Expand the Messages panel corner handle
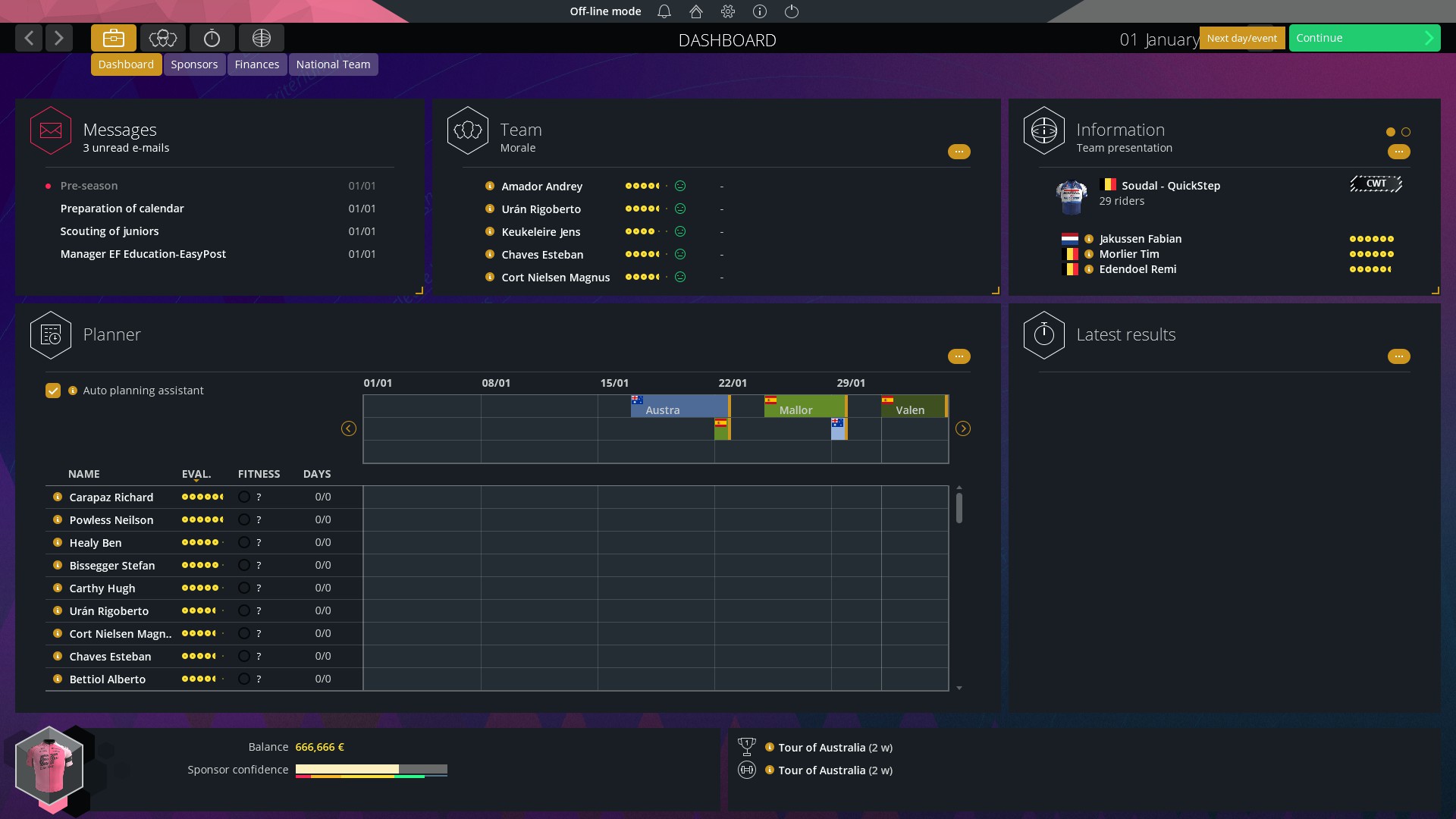1456x819 pixels. pyautogui.click(x=419, y=290)
